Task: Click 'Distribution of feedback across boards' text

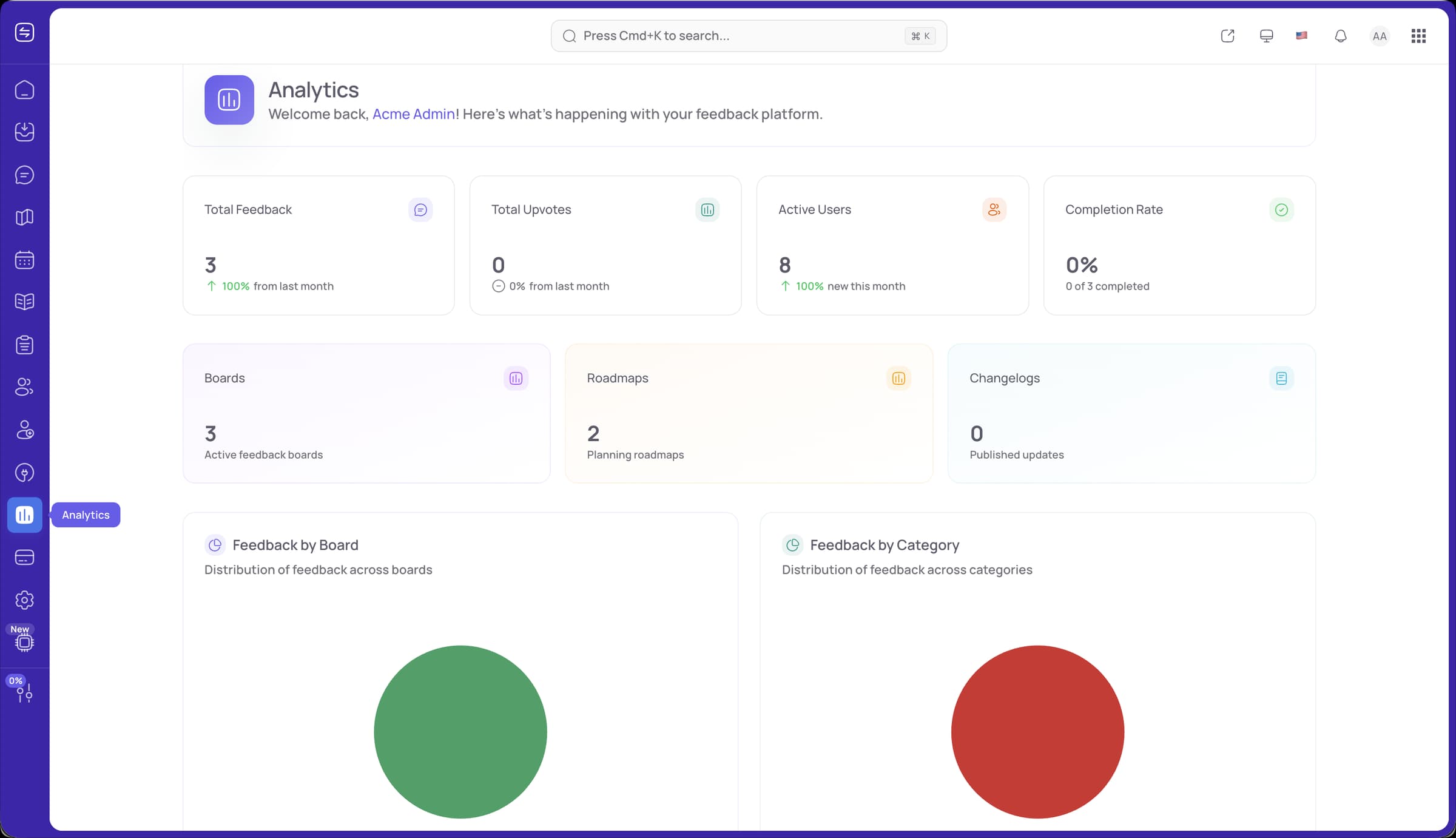Action: 318,570
